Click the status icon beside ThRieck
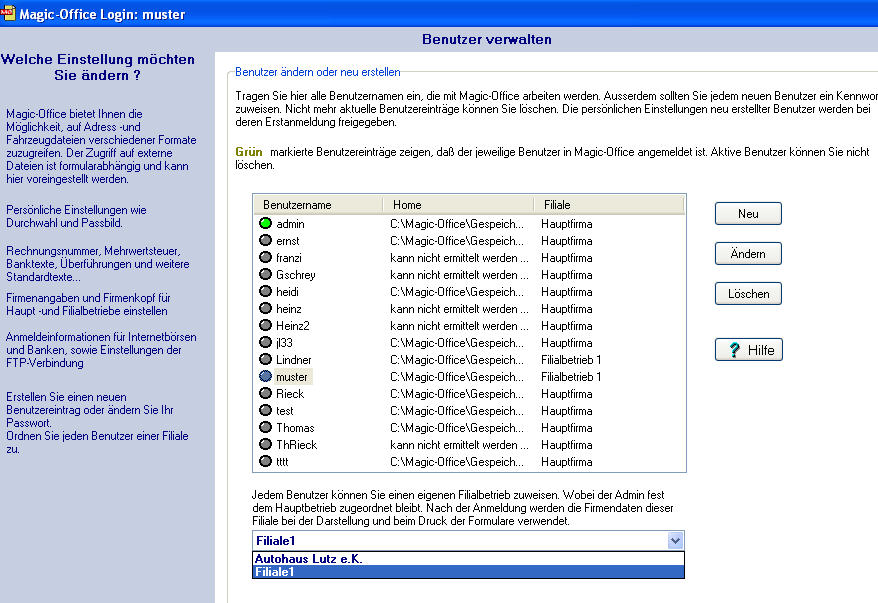This screenshot has height=603, width=878. (x=265, y=444)
